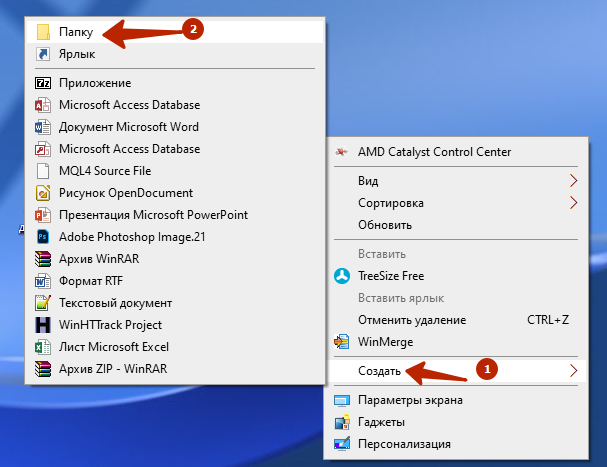Expand the Вид submenu arrow
This screenshot has width=607, height=467.
click(x=573, y=181)
